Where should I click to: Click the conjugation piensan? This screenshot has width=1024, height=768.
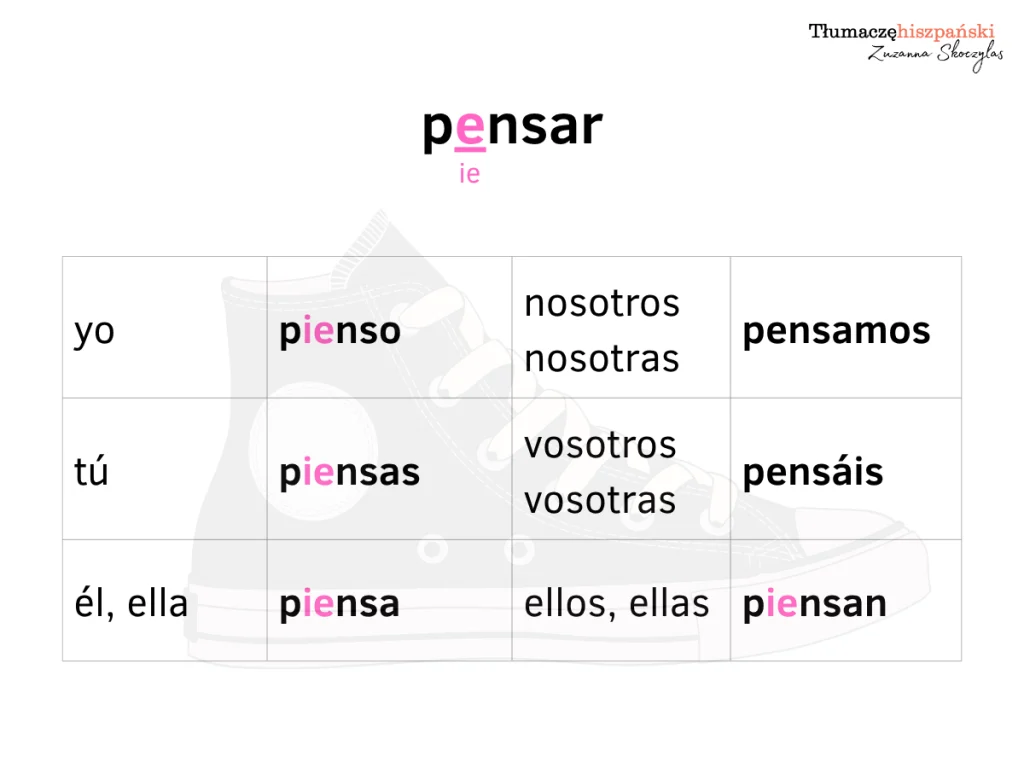[814, 604]
